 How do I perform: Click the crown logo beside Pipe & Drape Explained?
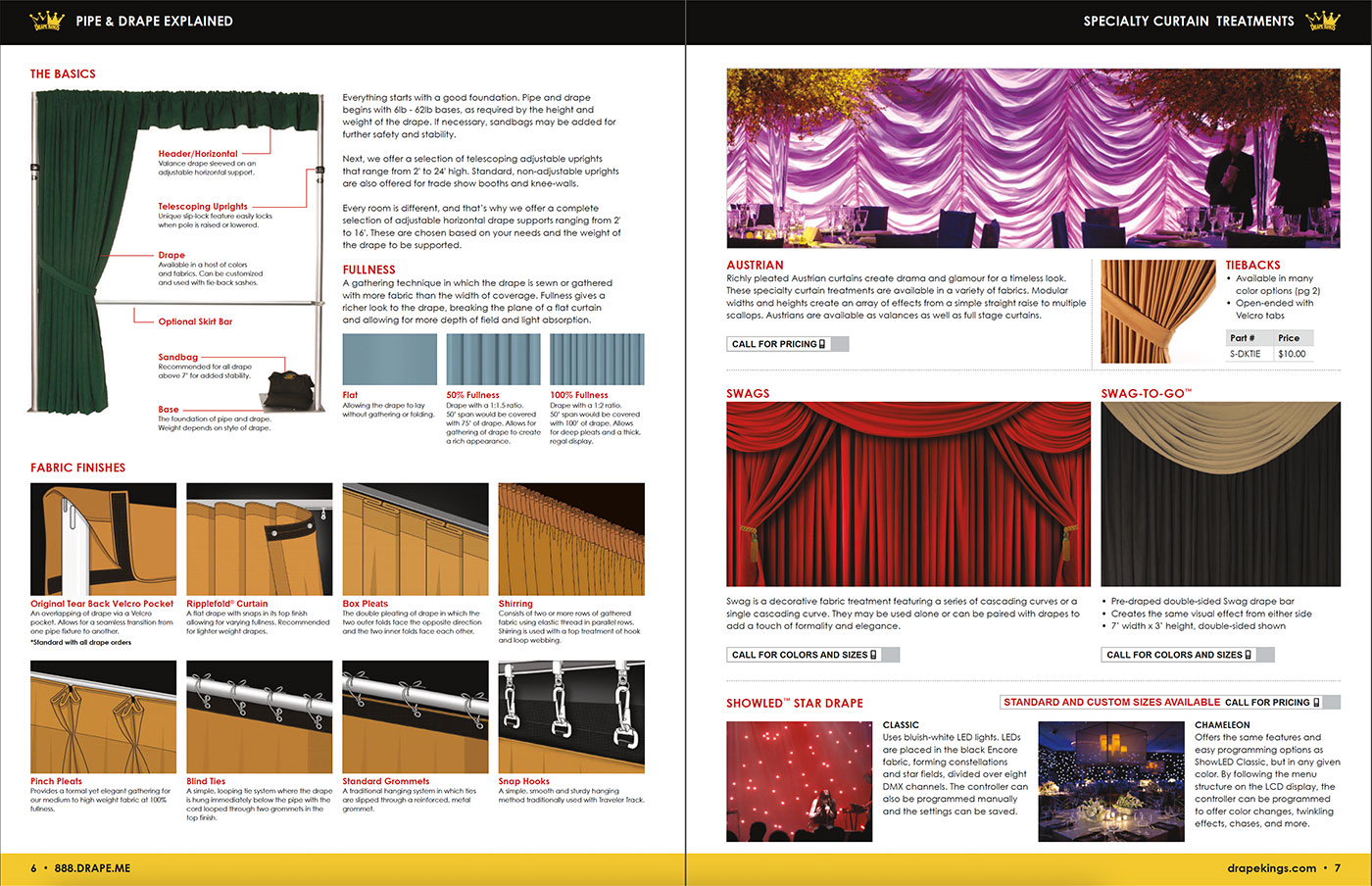47,21
